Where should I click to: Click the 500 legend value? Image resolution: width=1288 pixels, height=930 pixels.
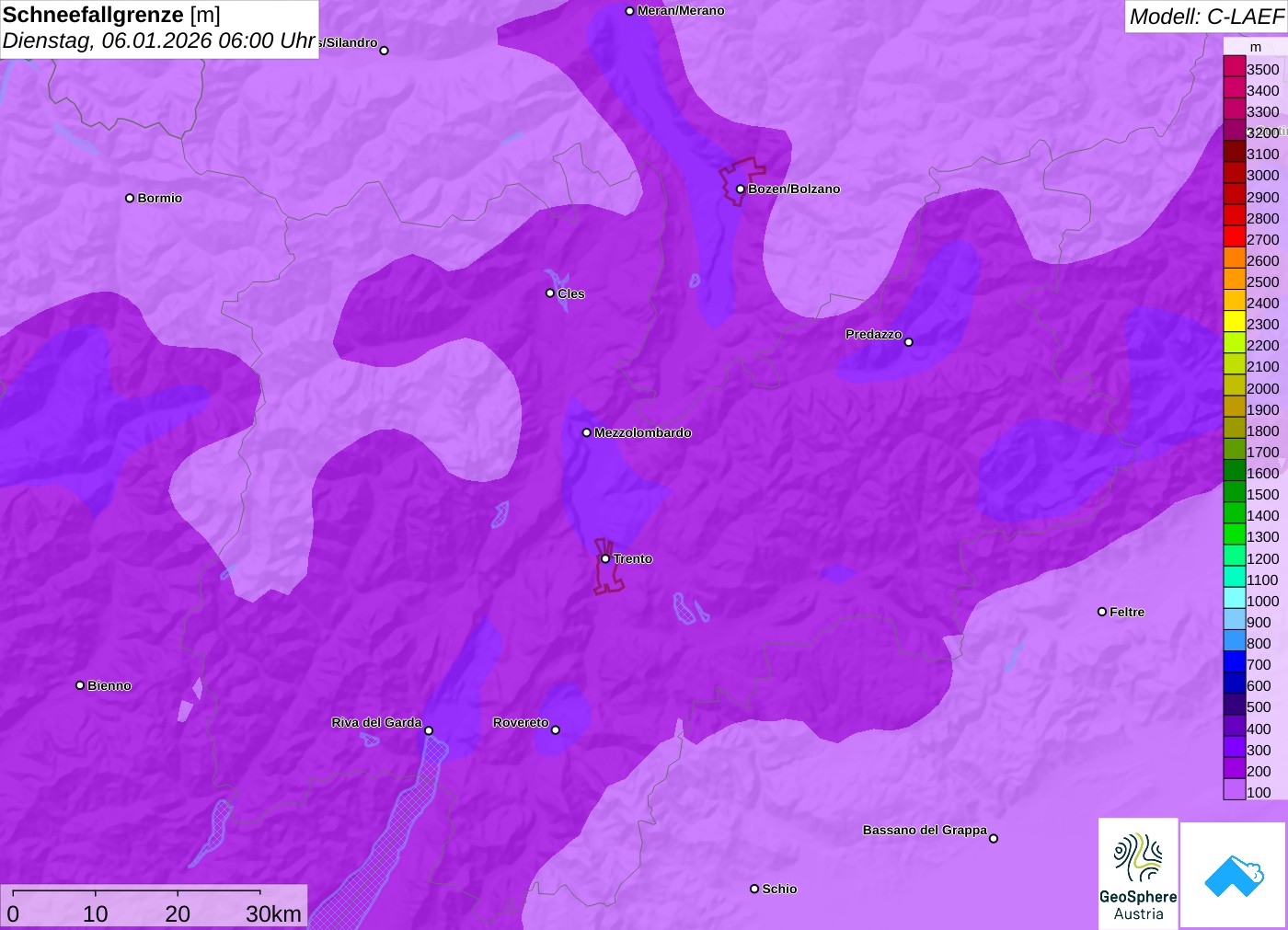pos(1259,706)
